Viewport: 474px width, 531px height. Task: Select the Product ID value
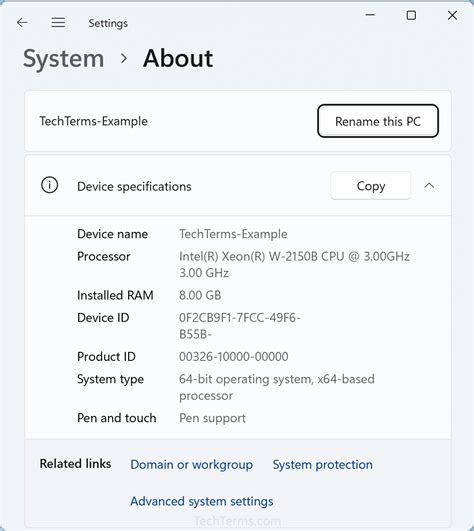point(234,357)
